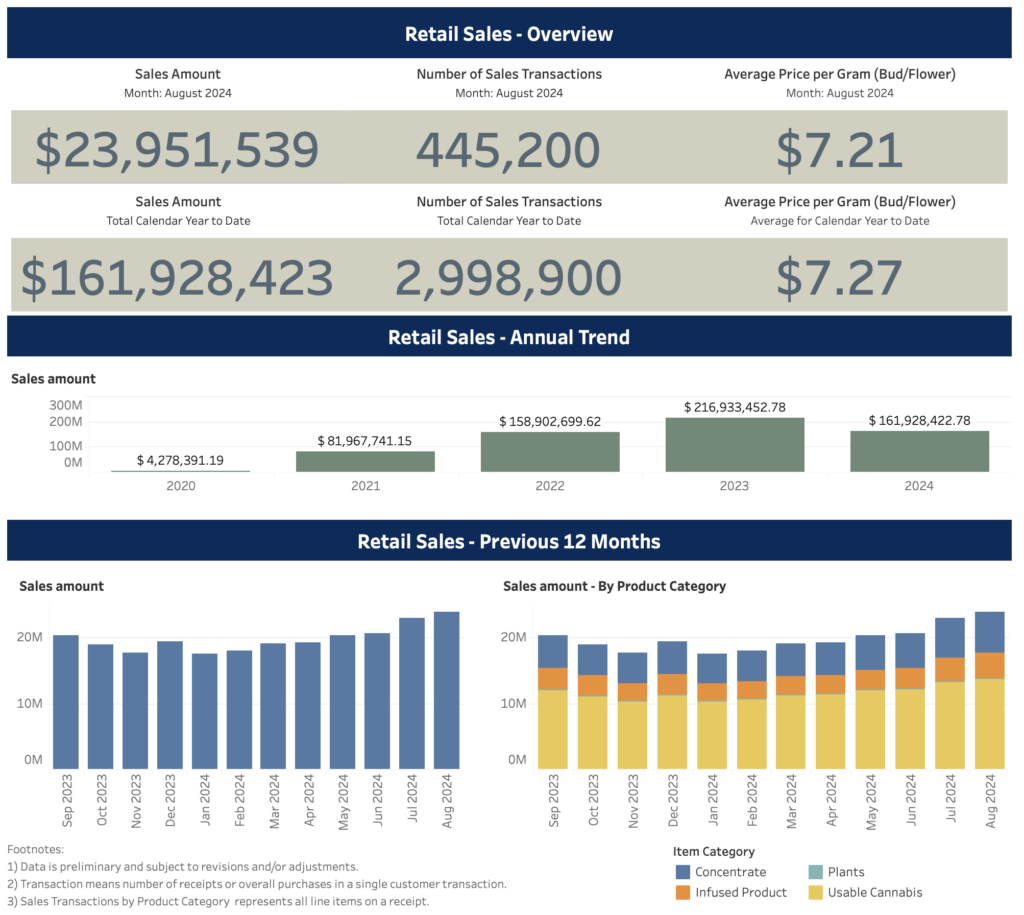Image resolution: width=1024 pixels, height=915 pixels.
Task: Click the Item Category legend title
Action: 712,851
